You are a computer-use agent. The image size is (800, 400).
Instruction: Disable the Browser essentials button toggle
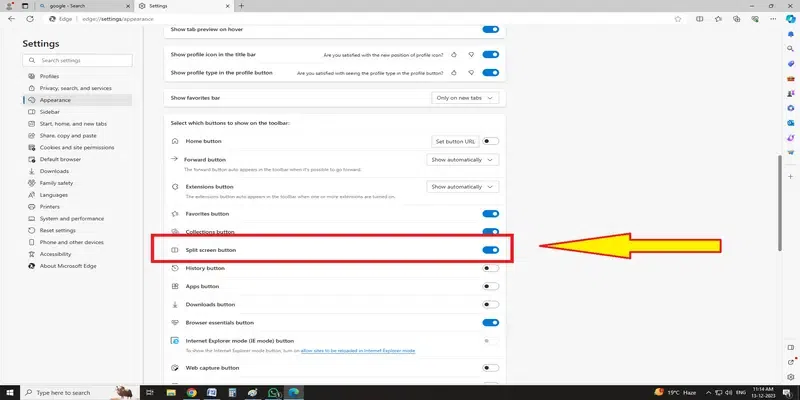(490, 322)
